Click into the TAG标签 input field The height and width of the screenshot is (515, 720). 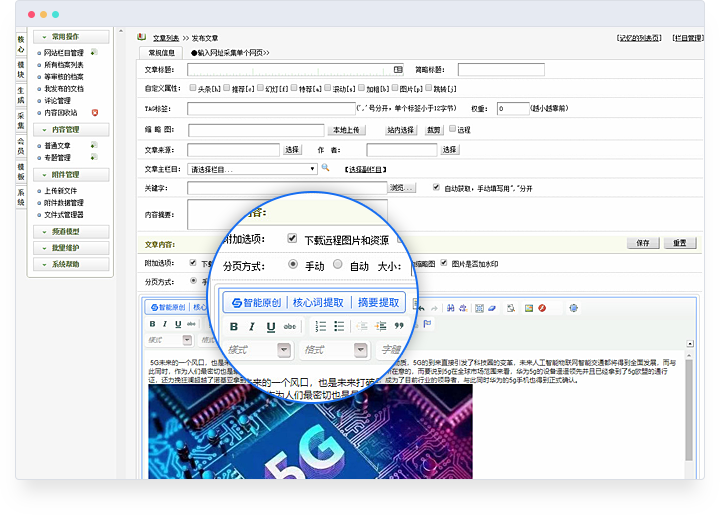tap(271, 109)
